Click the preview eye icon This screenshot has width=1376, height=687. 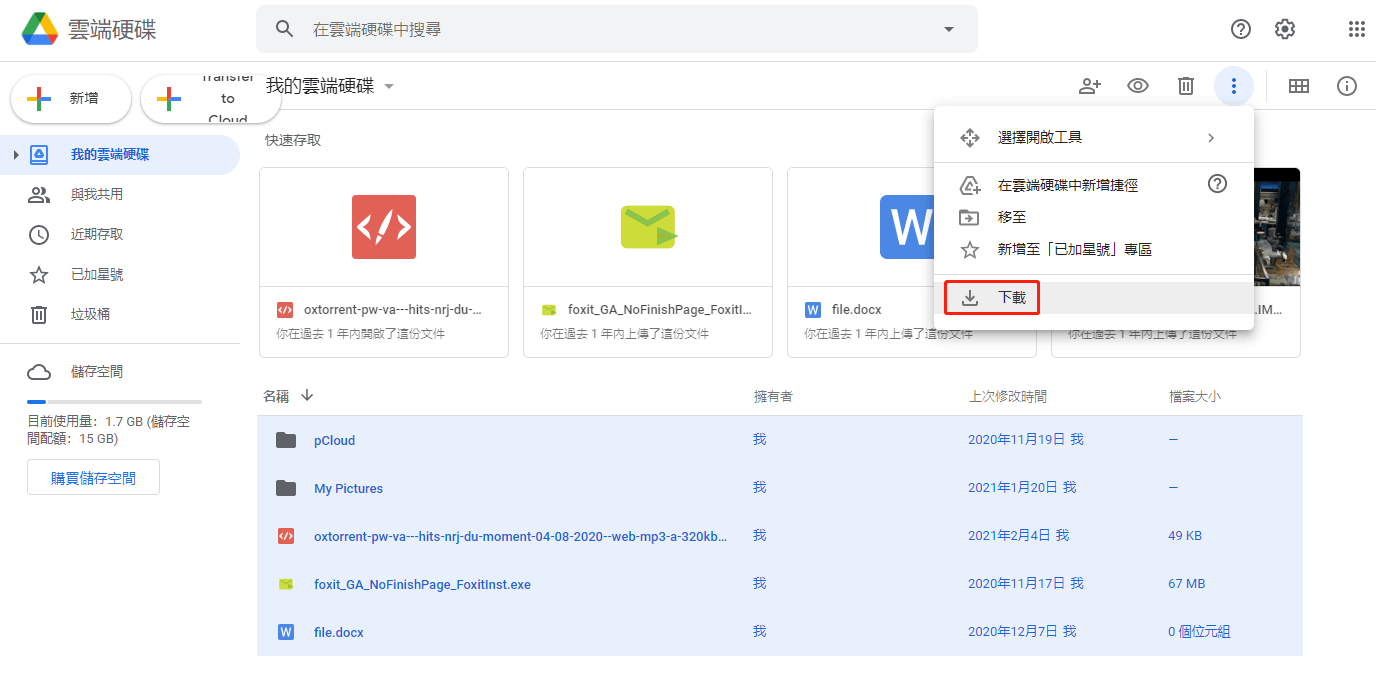(1137, 86)
